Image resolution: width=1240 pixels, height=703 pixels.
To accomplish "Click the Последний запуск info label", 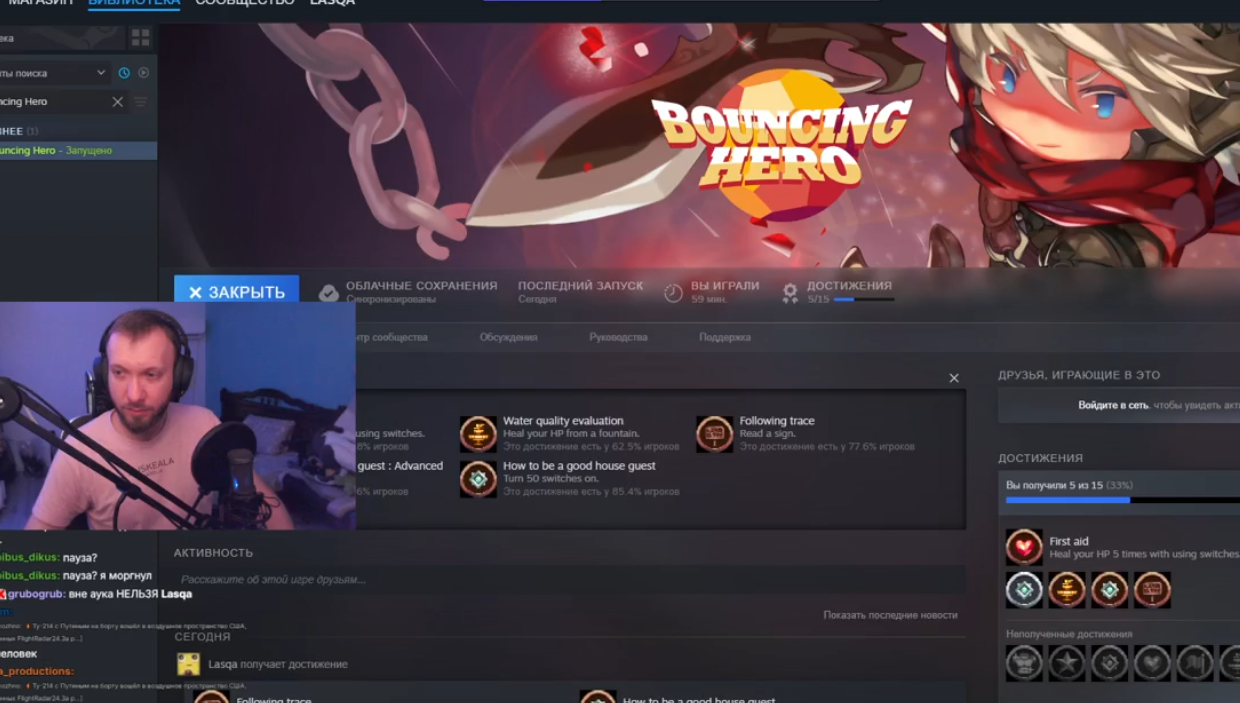I will point(581,286).
